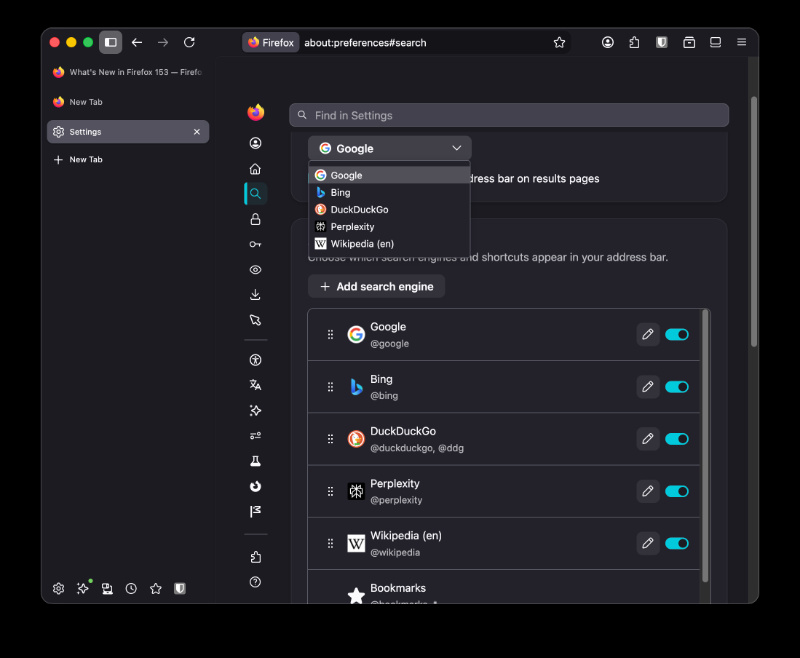Open the synced tabs toolbar icon
The width and height of the screenshot is (800, 658).
[x=715, y=42]
